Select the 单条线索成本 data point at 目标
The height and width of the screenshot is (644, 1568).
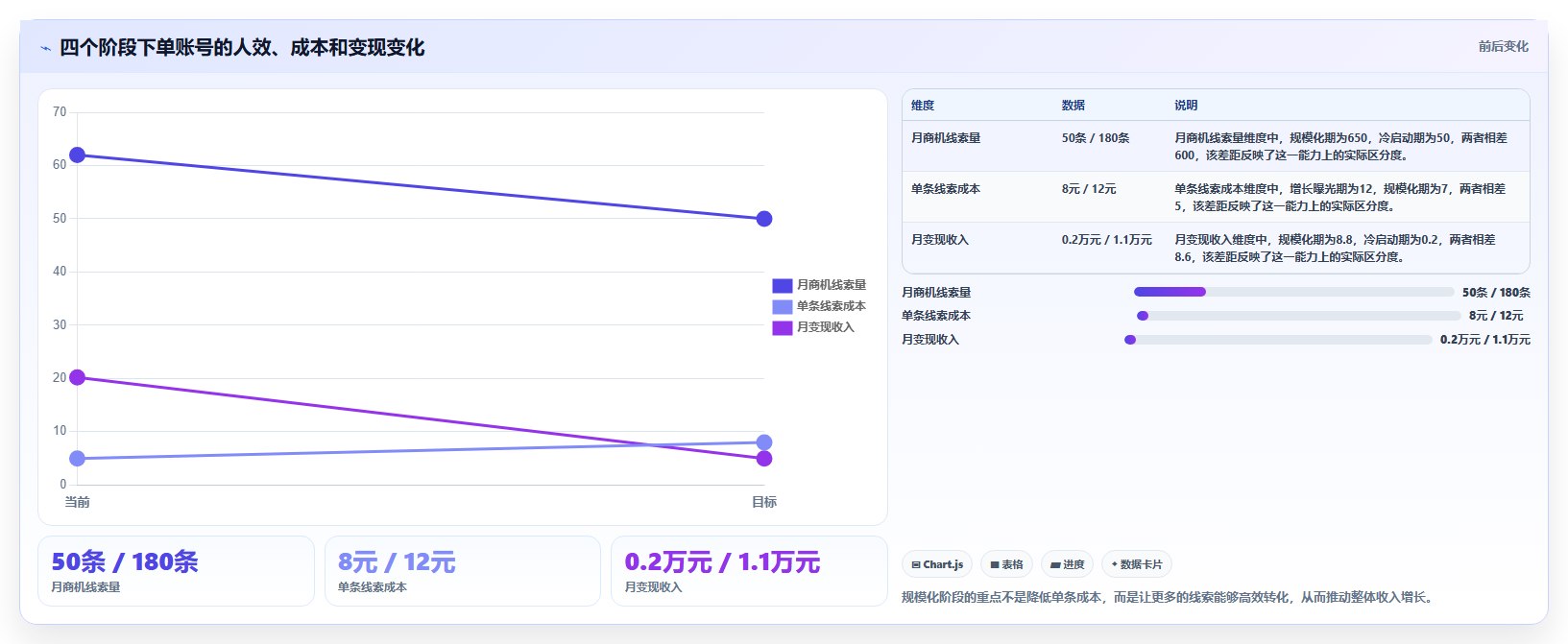[x=764, y=442]
